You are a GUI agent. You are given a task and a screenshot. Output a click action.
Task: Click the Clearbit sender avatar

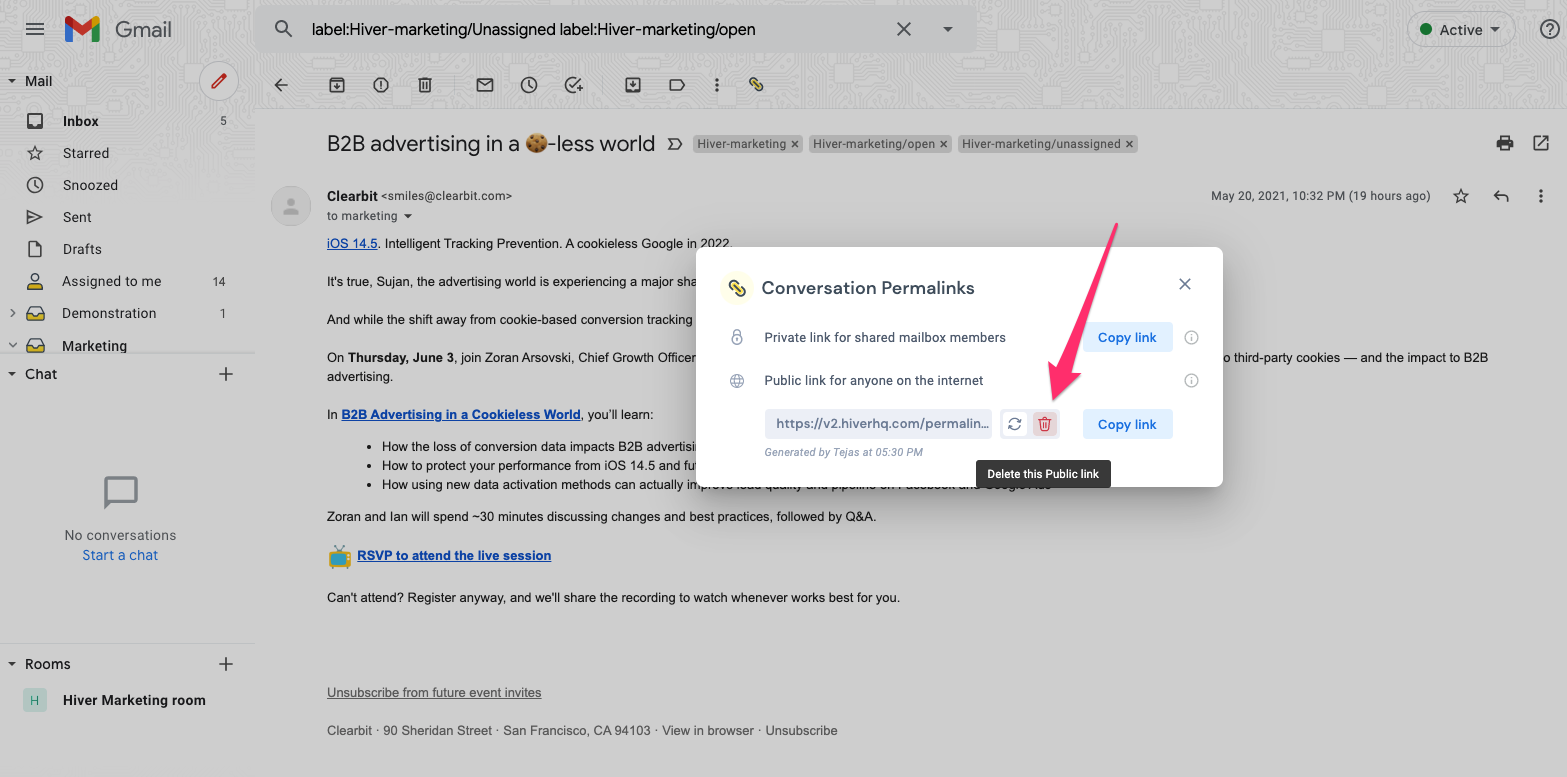291,206
